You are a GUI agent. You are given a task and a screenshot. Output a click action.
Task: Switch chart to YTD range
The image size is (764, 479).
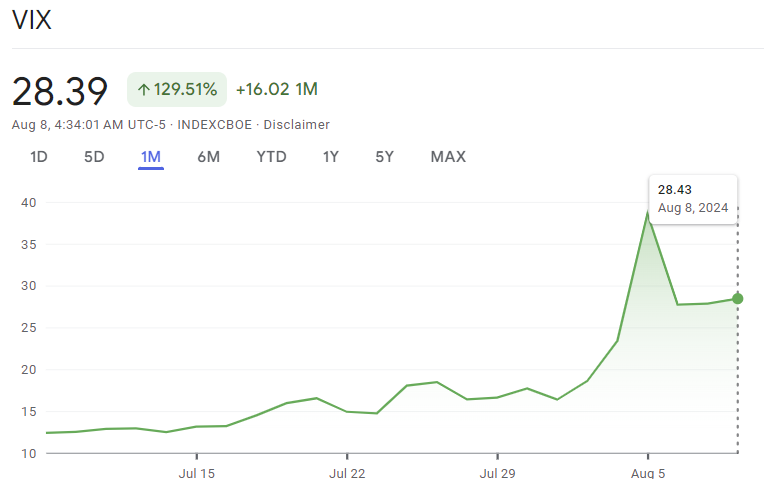[x=271, y=157]
